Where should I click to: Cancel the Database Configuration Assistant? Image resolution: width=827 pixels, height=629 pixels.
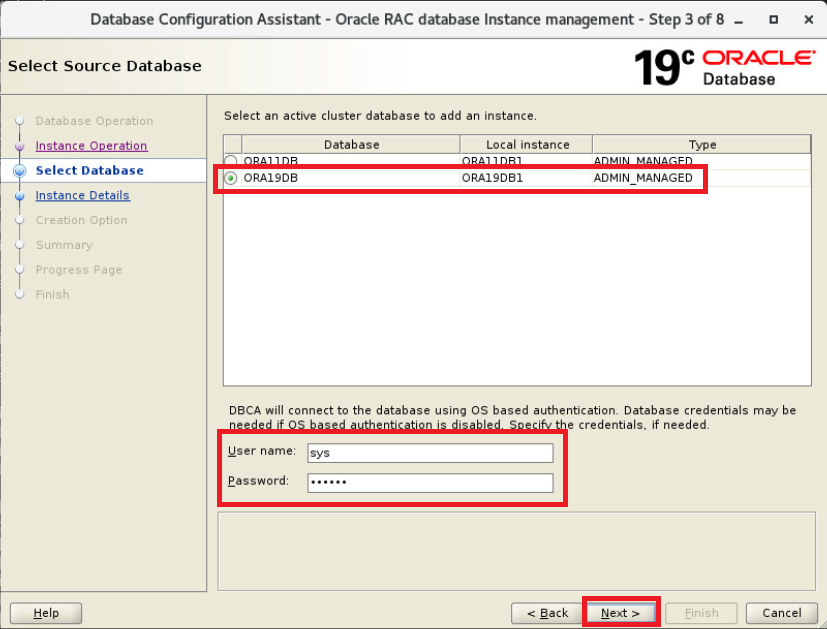coord(782,613)
